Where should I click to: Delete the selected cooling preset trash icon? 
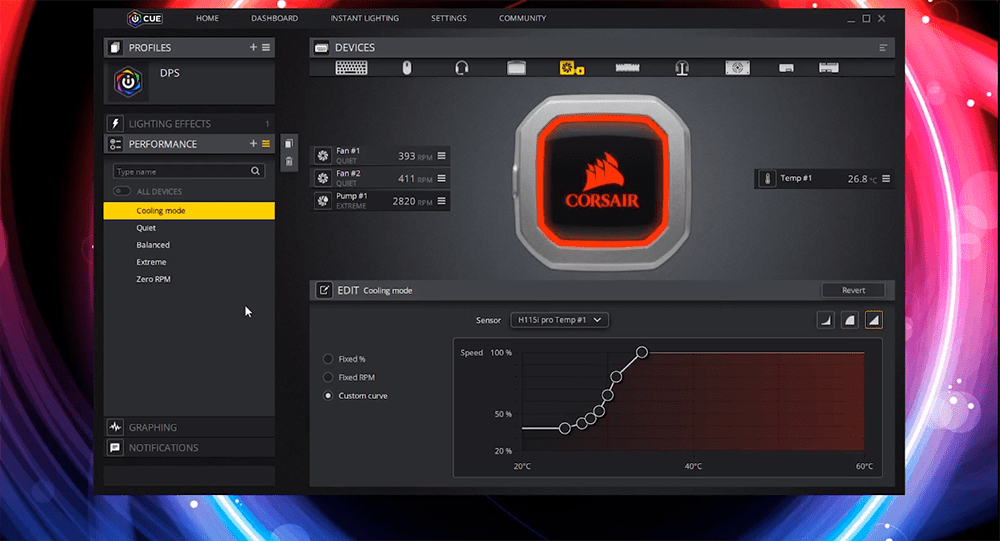point(289,161)
